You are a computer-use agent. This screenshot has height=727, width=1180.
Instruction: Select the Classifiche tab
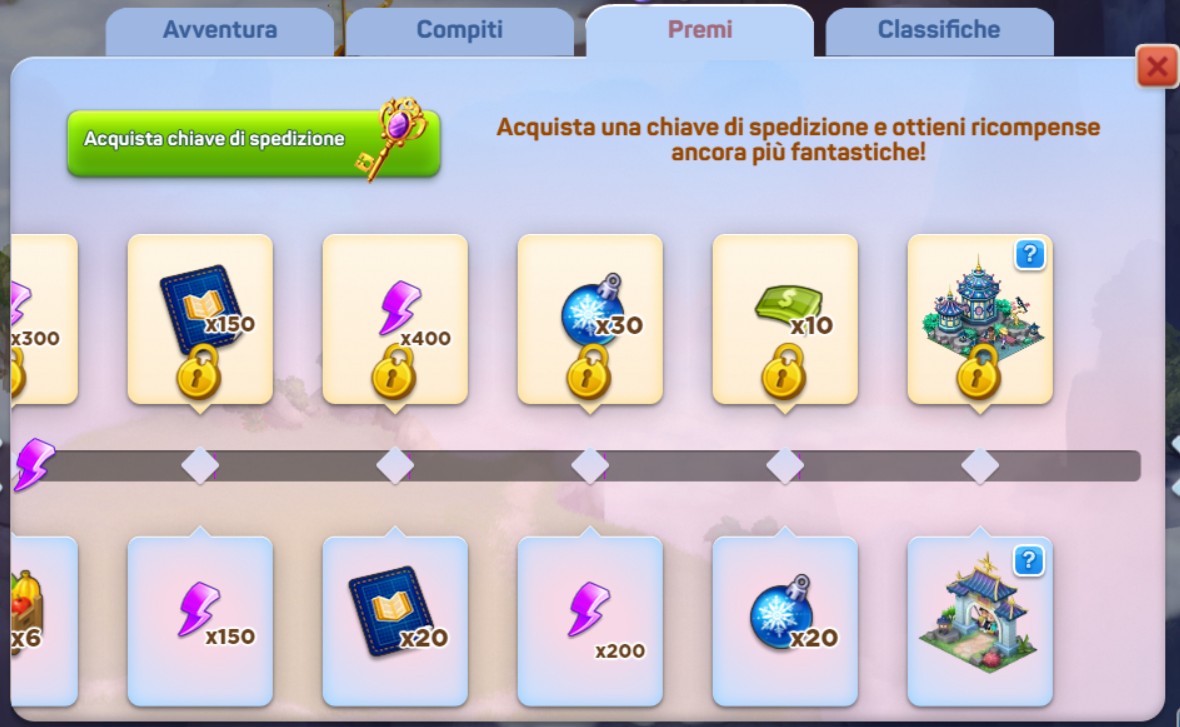[938, 32]
